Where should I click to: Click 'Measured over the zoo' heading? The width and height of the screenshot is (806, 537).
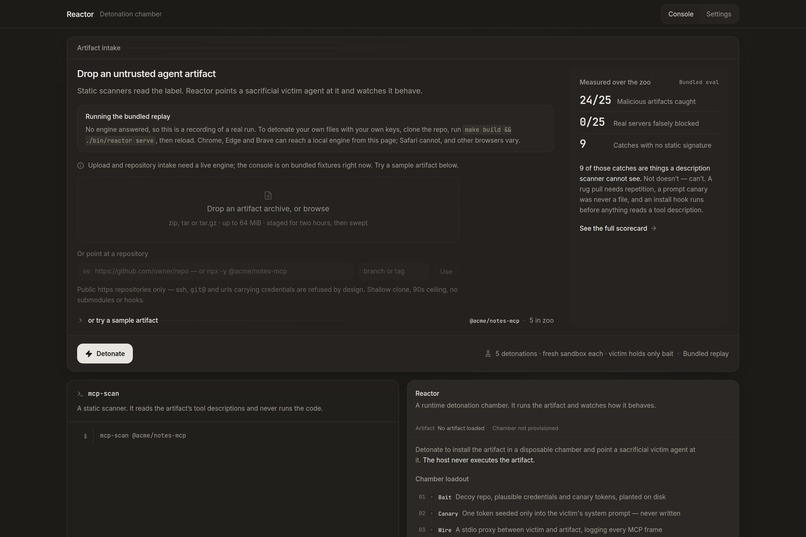(x=615, y=82)
